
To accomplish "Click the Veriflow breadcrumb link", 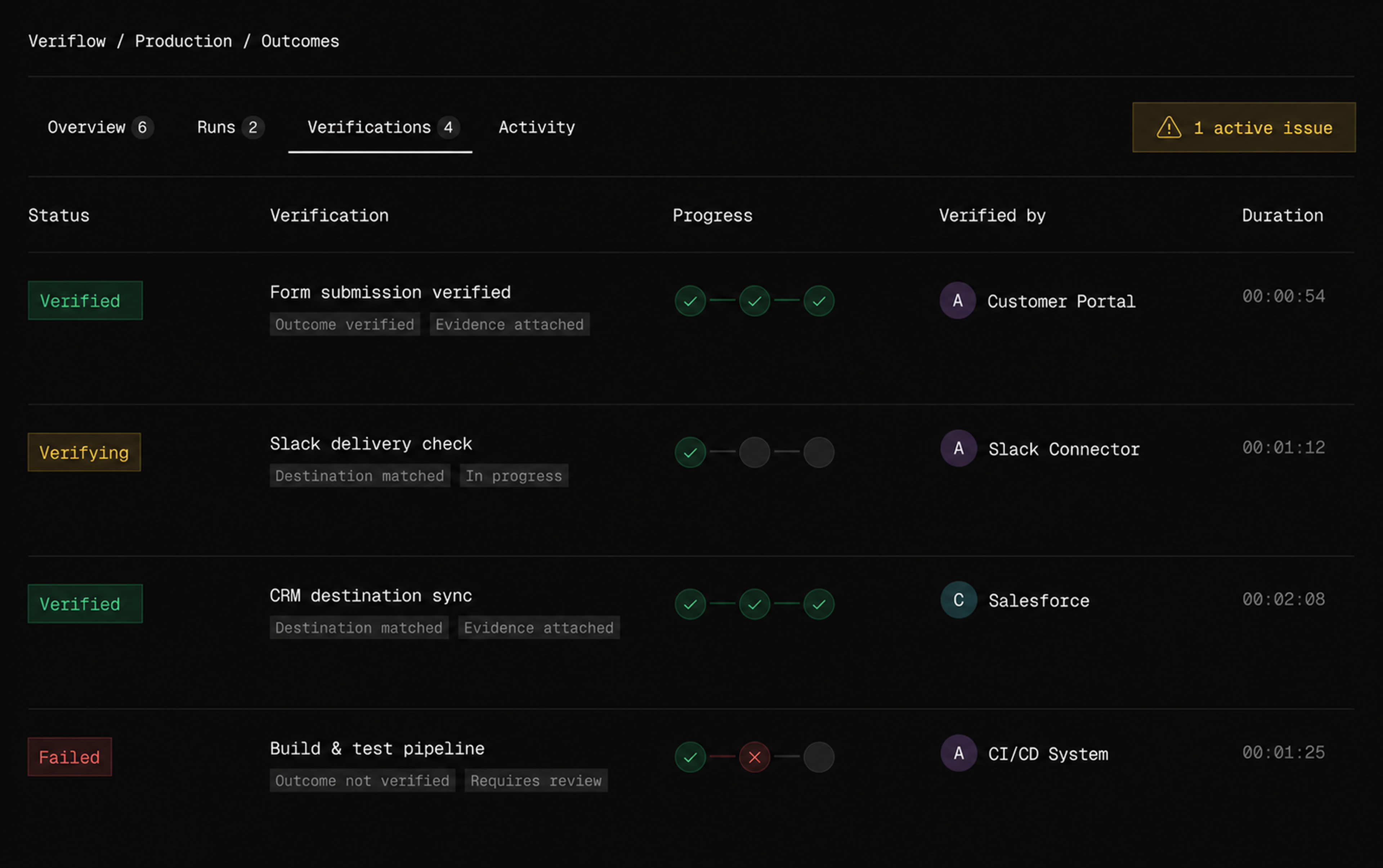I will pos(67,41).
